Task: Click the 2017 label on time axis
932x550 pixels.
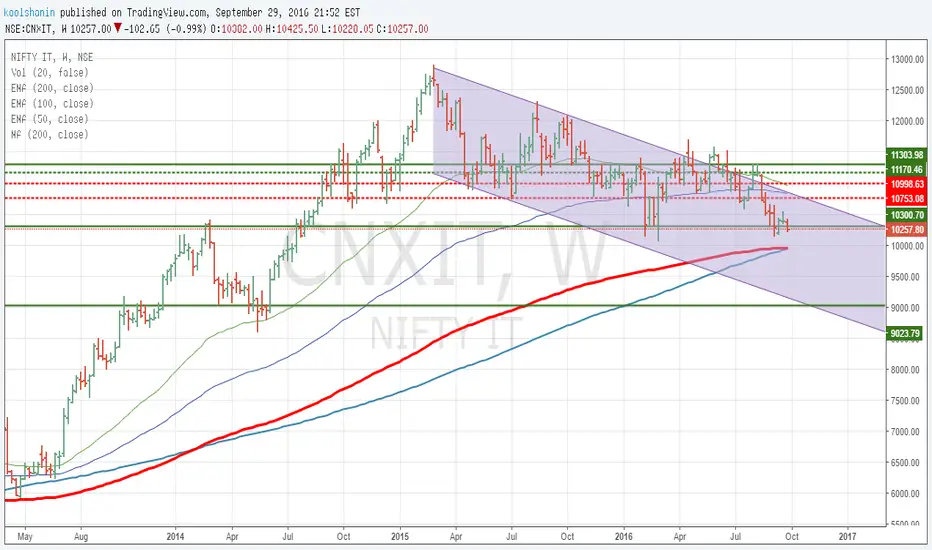Action: tap(847, 536)
